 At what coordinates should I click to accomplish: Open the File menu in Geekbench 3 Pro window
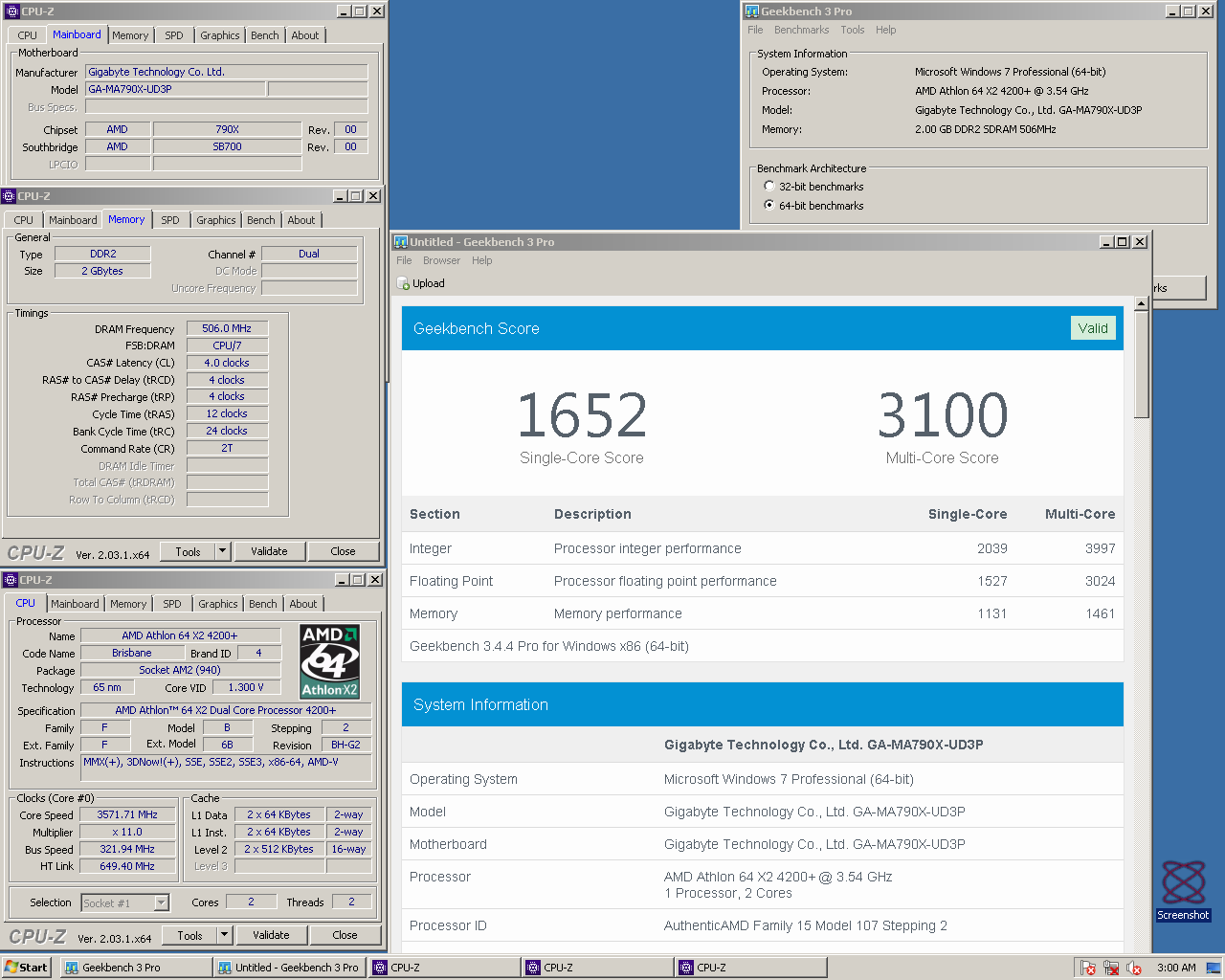click(755, 30)
